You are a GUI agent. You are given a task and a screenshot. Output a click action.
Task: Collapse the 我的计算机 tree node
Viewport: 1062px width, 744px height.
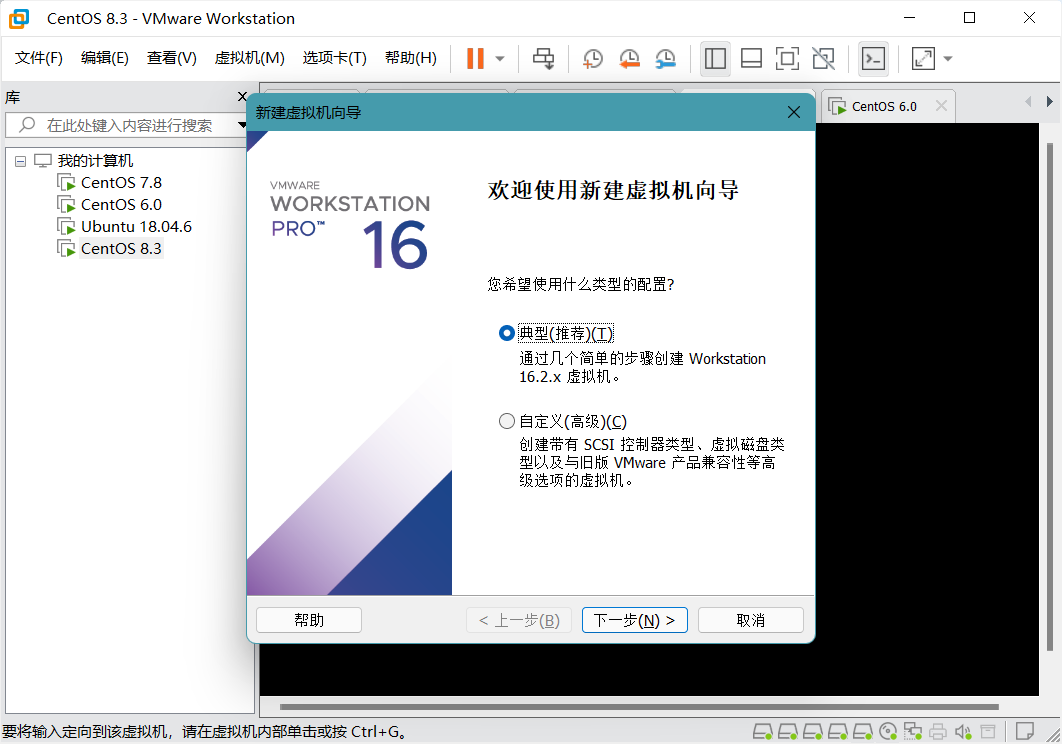[x=20, y=161]
